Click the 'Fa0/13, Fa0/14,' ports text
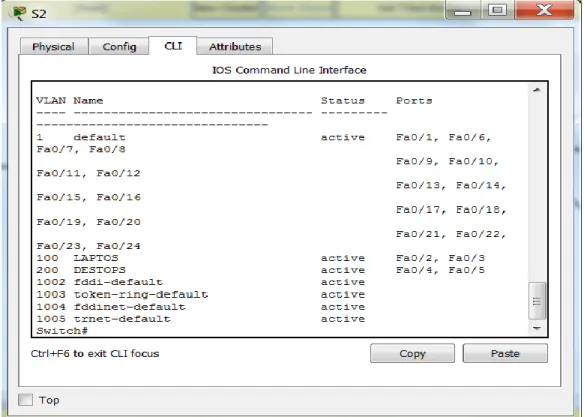The width and height of the screenshot is (584, 417). click(451, 185)
